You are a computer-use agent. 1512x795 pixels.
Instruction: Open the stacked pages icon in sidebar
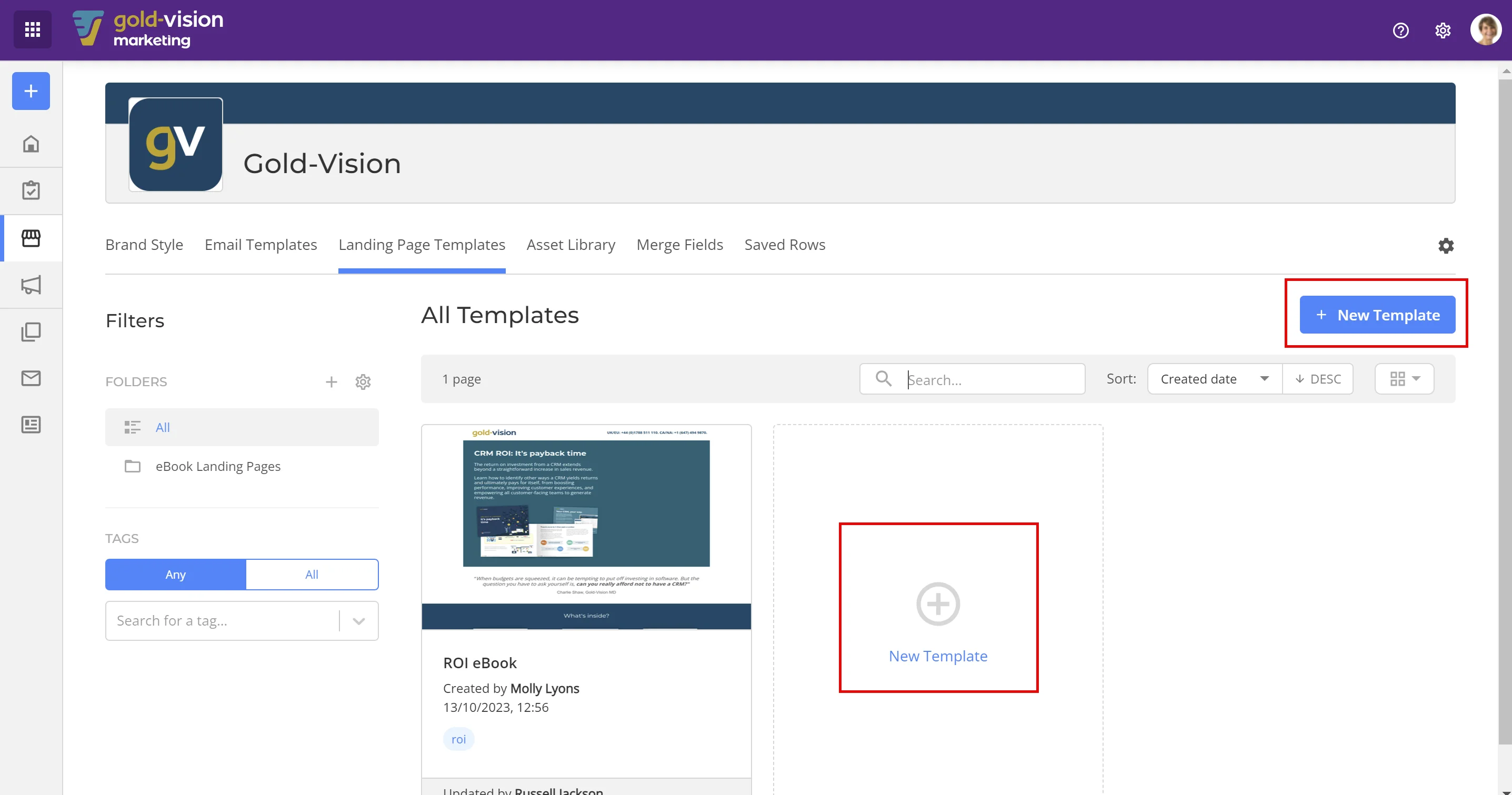click(x=31, y=331)
